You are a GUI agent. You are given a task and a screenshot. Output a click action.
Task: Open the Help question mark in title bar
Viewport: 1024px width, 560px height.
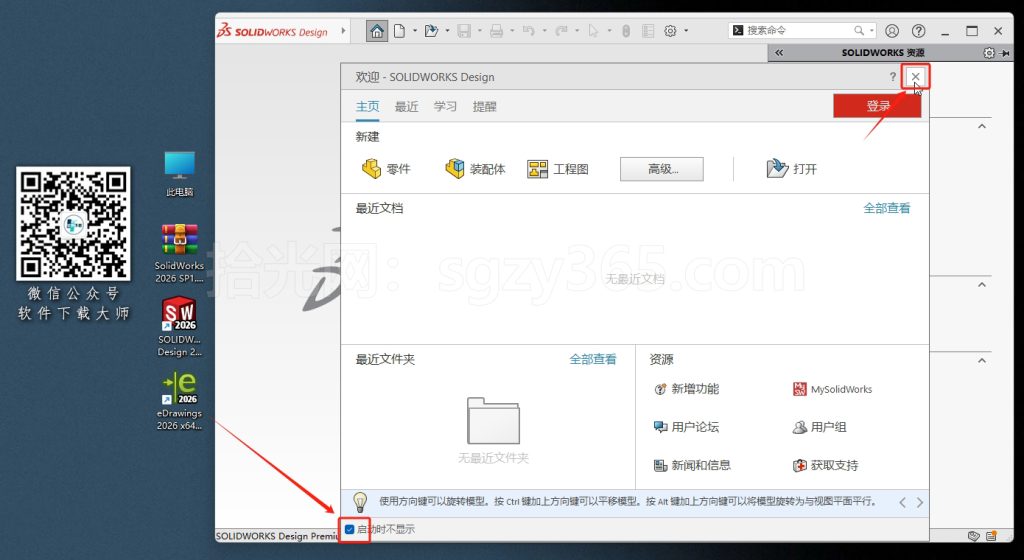pyautogui.click(x=918, y=31)
